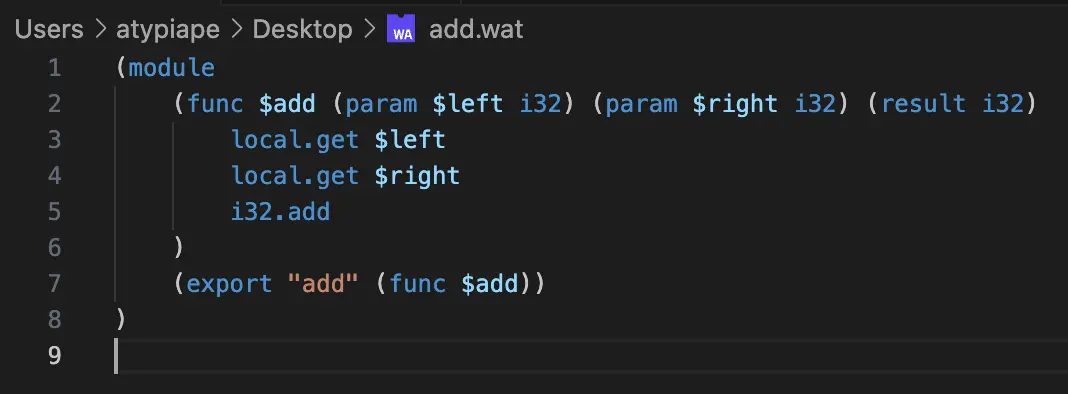Click the module keyword on line 1
Image resolution: width=1068 pixels, height=394 pixels.
click(172, 67)
